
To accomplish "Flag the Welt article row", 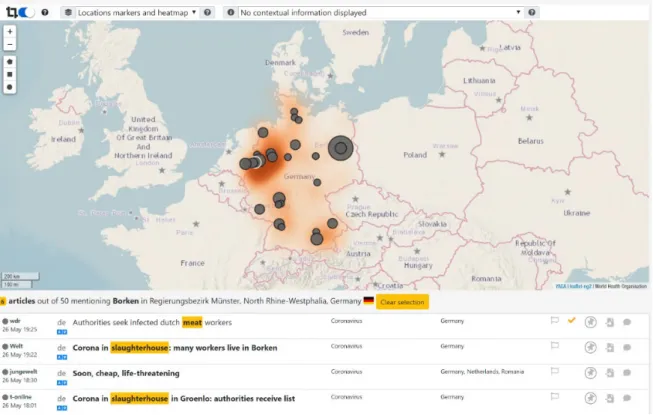I will click(x=554, y=345).
